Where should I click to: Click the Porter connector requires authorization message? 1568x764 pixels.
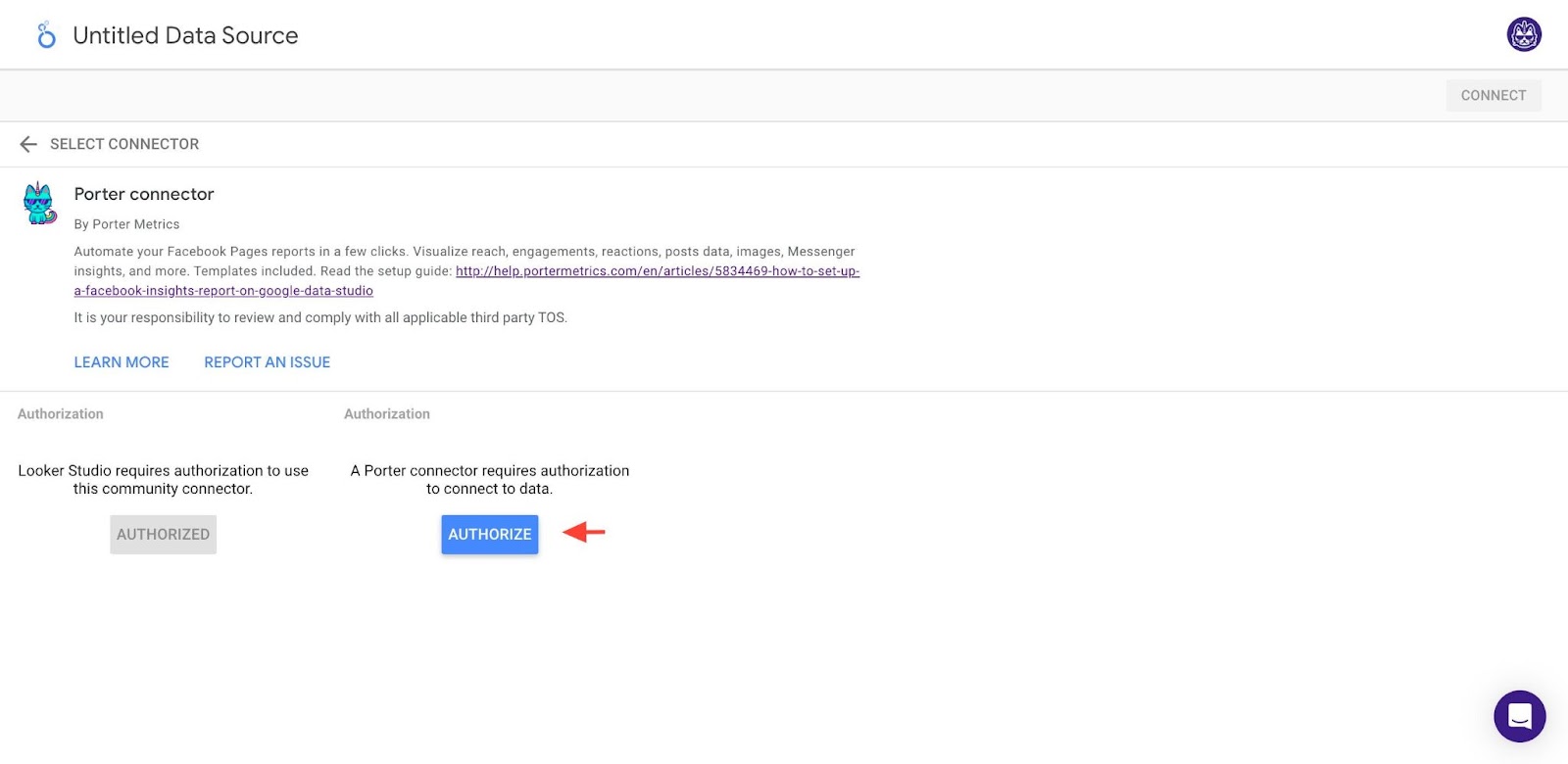pos(490,480)
